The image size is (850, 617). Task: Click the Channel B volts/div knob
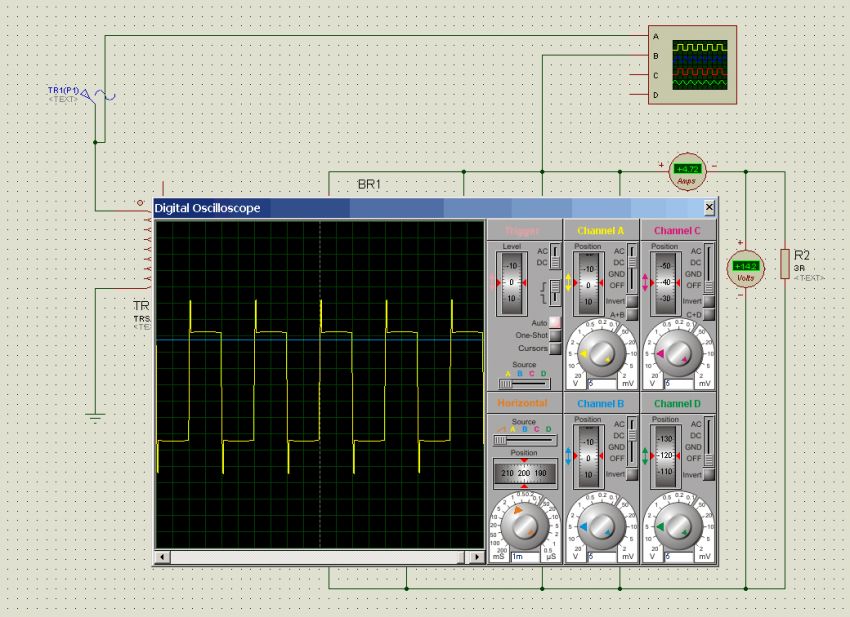coord(601,524)
